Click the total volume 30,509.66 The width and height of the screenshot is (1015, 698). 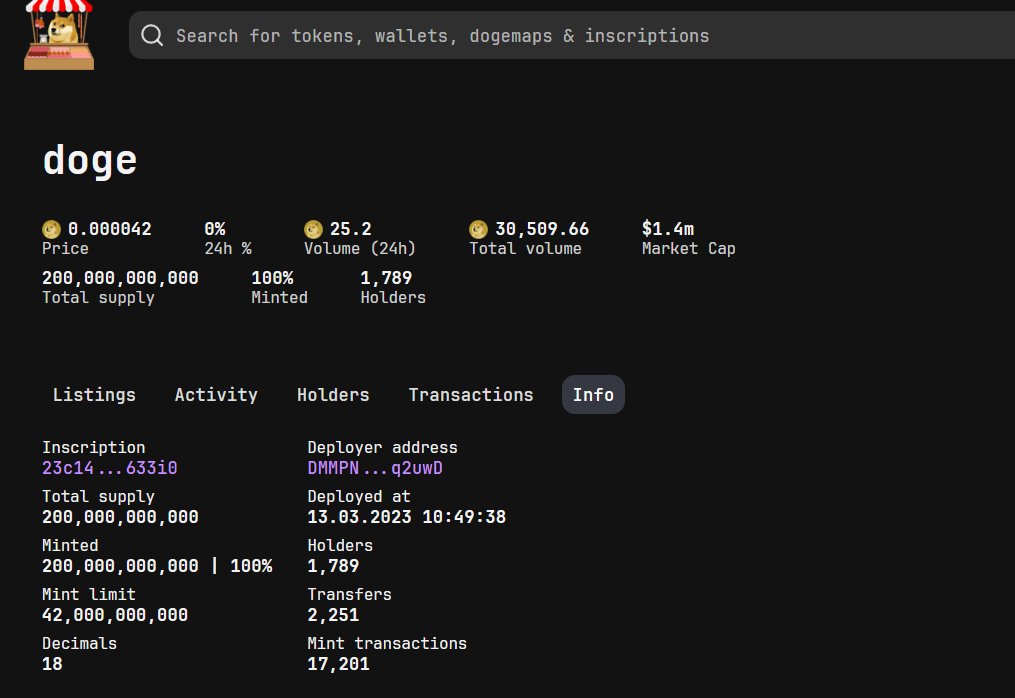coord(542,229)
